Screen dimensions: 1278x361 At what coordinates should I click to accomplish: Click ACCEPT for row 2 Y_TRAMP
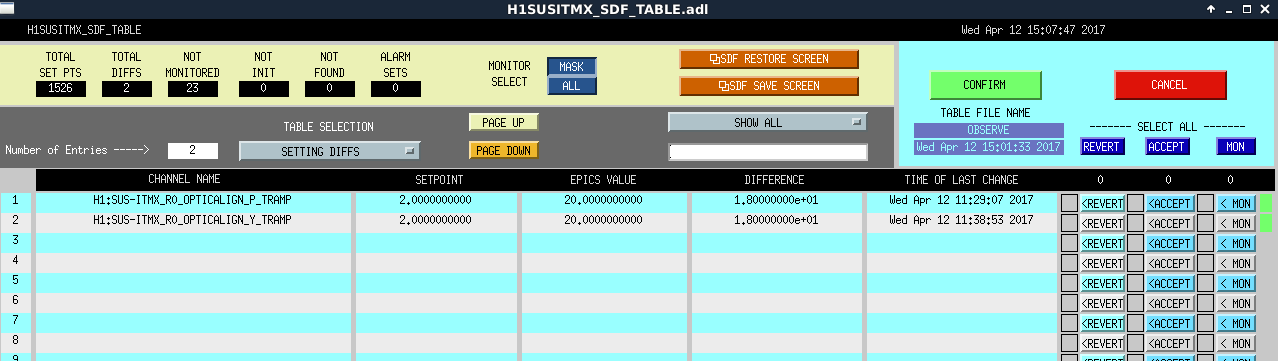1170,223
